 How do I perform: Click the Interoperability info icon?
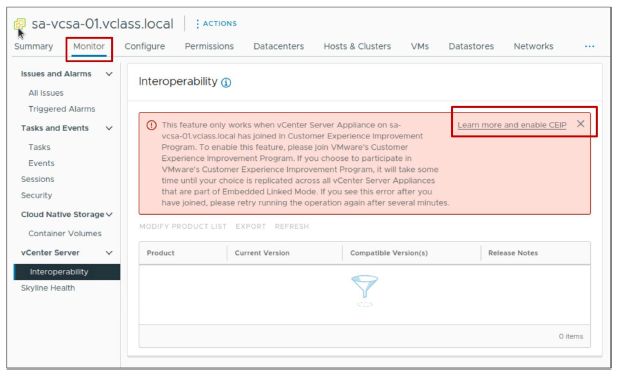point(226,83)
